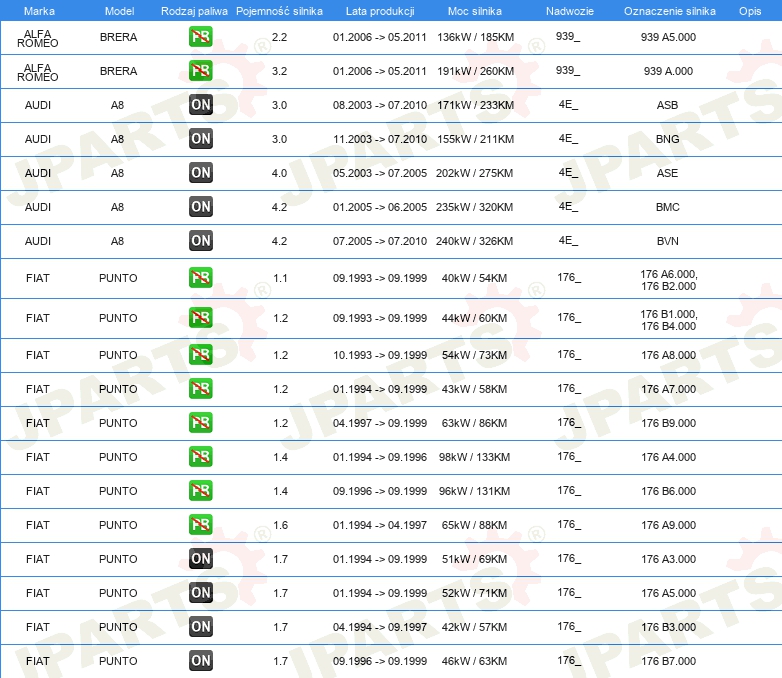Screen dimensions: 782x678
Task: Click petrol icon in 176 A7.000 row
Action: pos(200,389)
